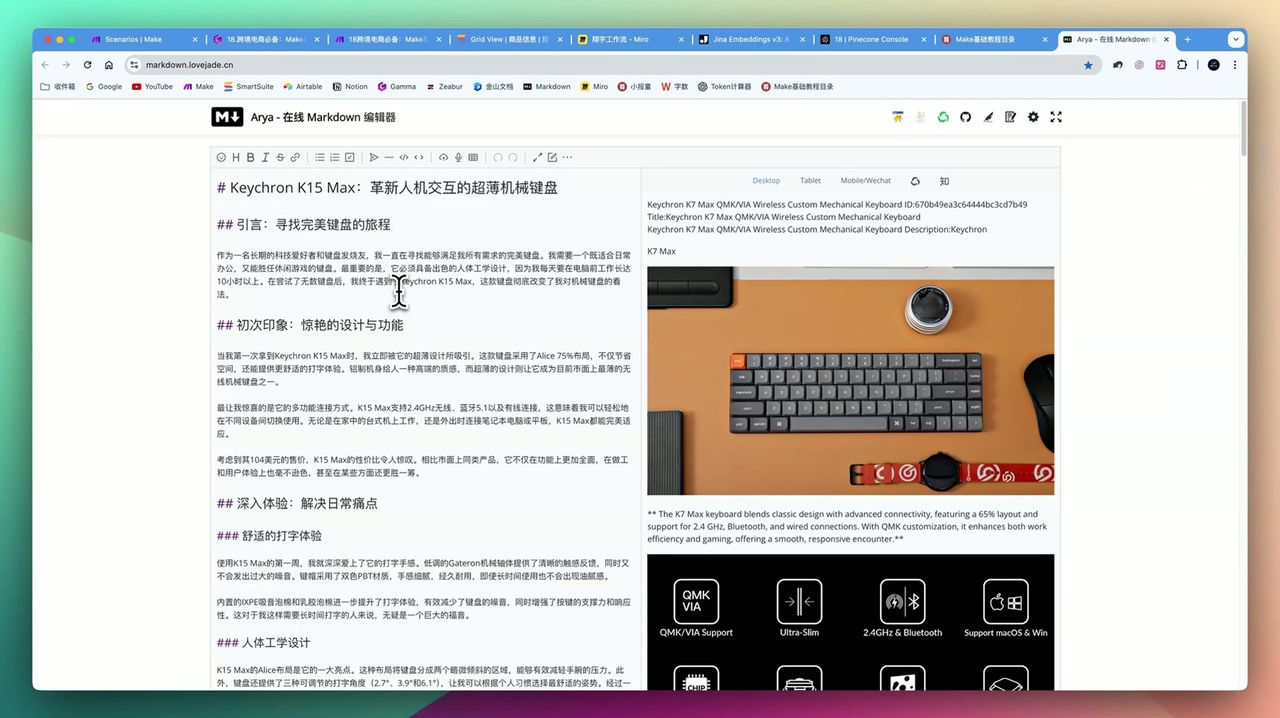The height and width of the screenshot is (718, 1280).
Task: Insert an emoji from the editor toolbar
Action: pos(221,157)
